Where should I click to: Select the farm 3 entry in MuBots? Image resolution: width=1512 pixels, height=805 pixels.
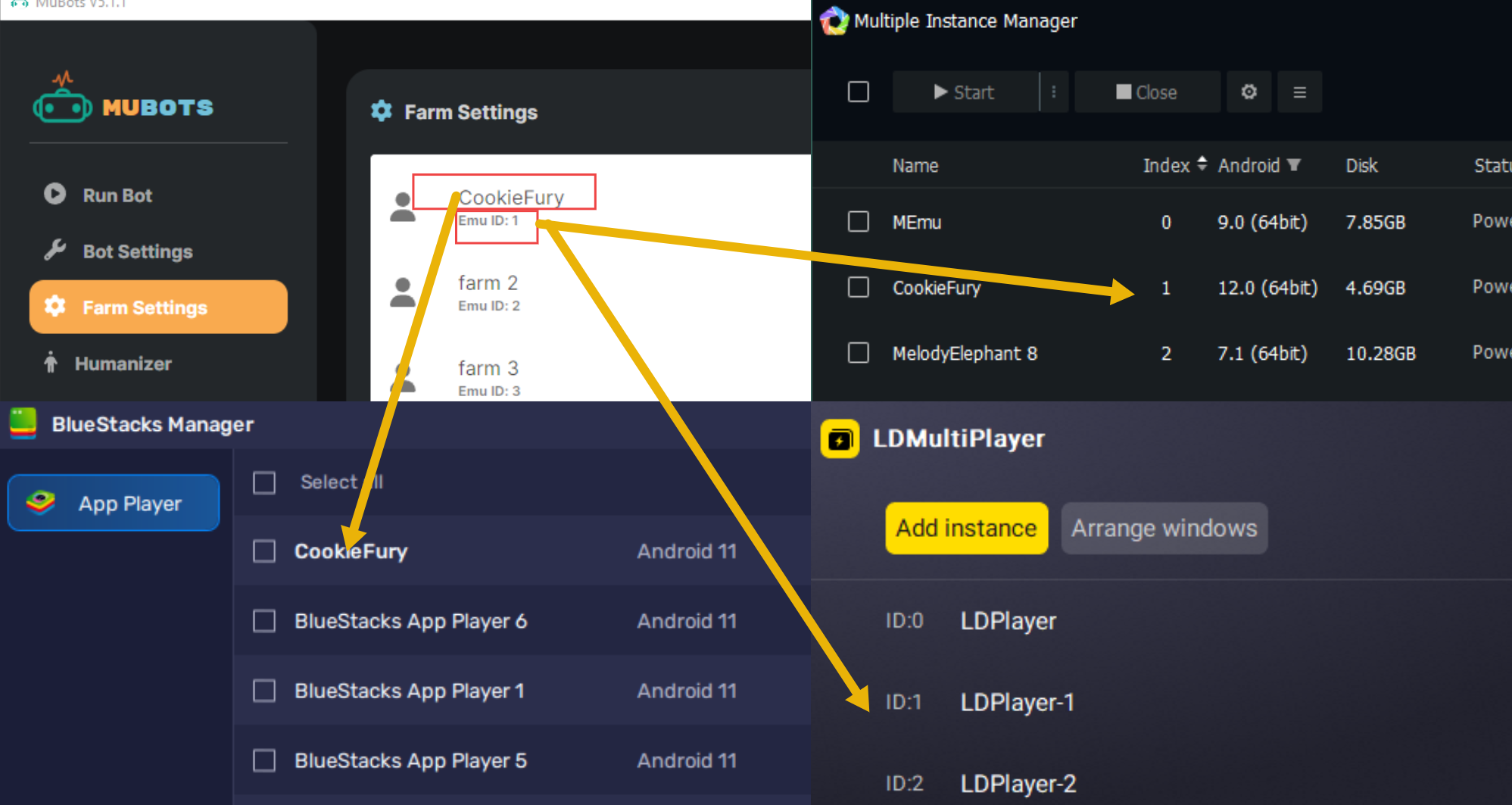[x=488, y=368]
